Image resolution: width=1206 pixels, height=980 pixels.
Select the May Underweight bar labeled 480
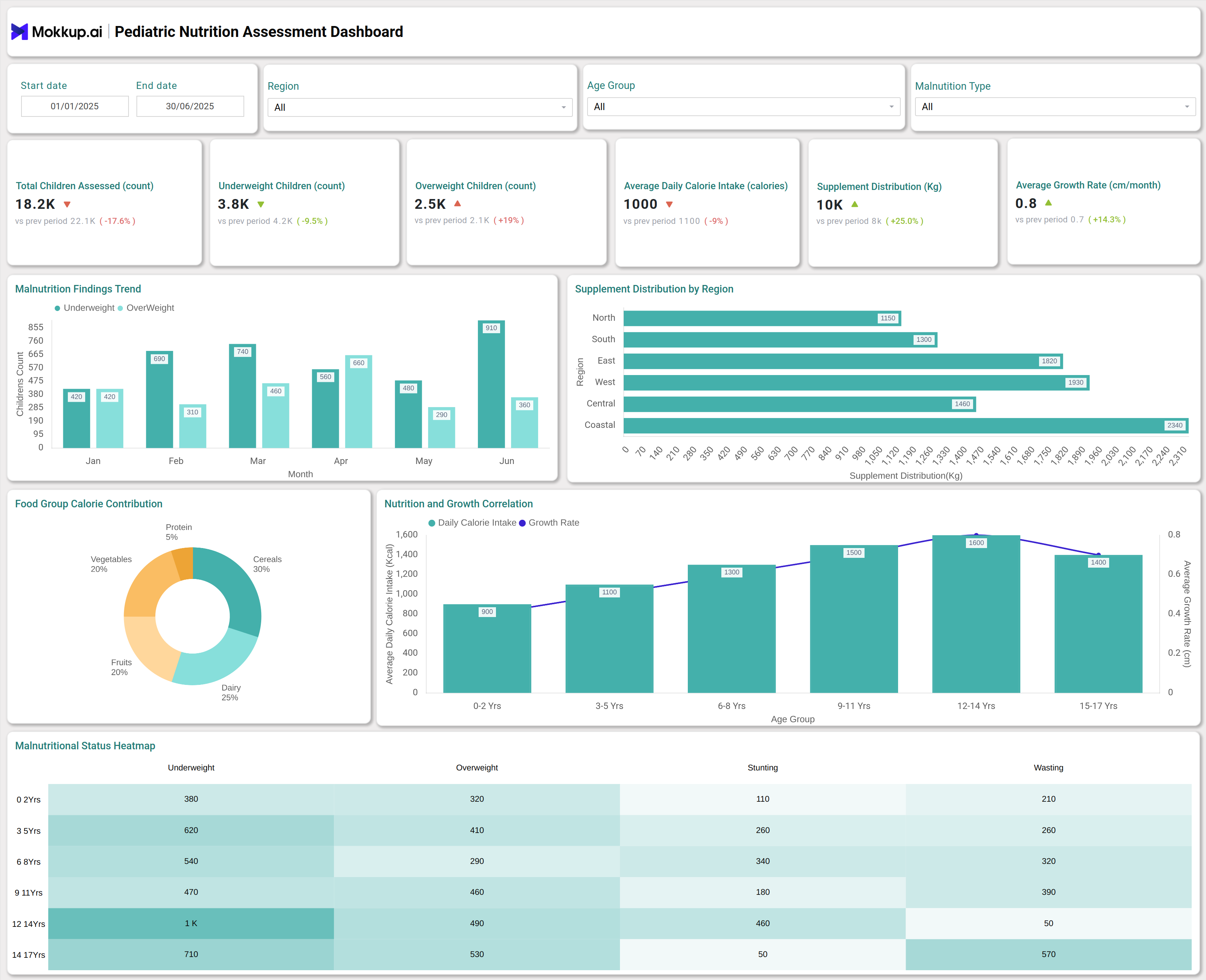[408, 414]
